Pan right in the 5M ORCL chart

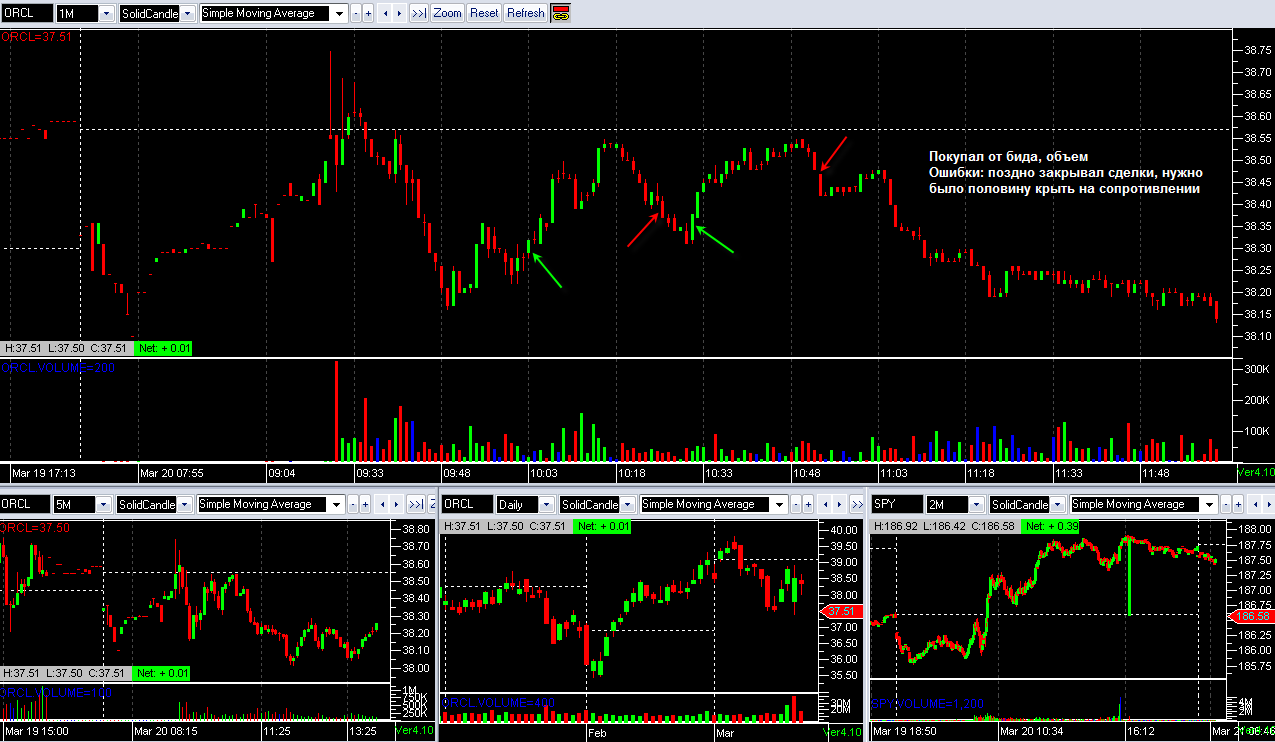click(x=395, y=504)
